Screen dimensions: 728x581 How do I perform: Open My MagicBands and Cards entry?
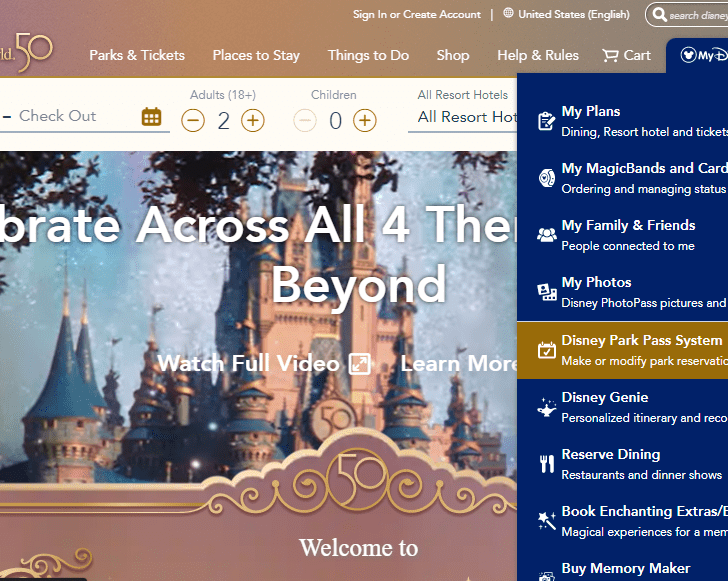(x=622, y=178)
